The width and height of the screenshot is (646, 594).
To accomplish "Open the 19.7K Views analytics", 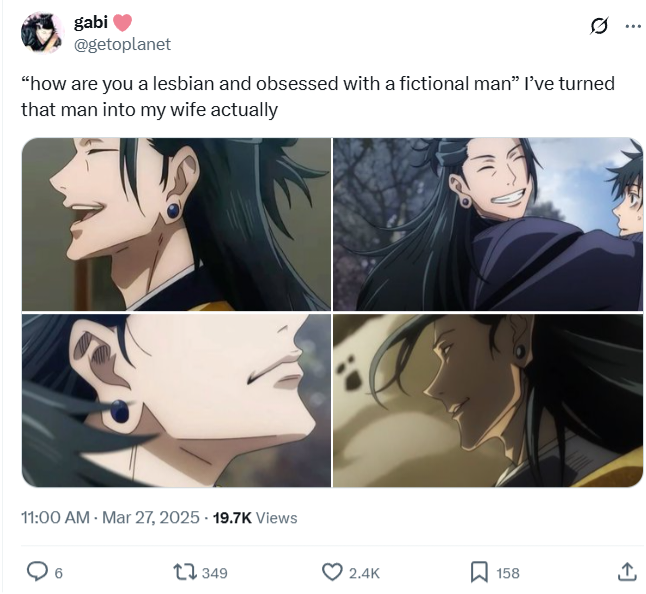I will tap(255, 517).
